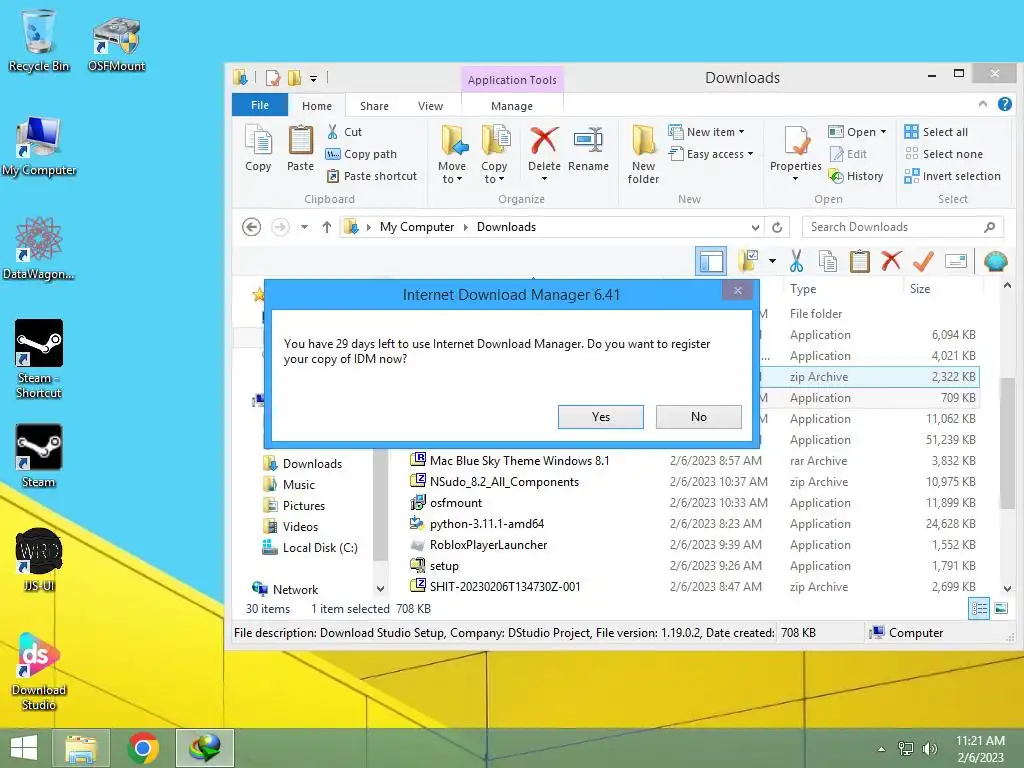This screenshot has width=1024, height=768.
Task: Close the Internet Download Manager dialog
Action: click(x=738, y=291)
